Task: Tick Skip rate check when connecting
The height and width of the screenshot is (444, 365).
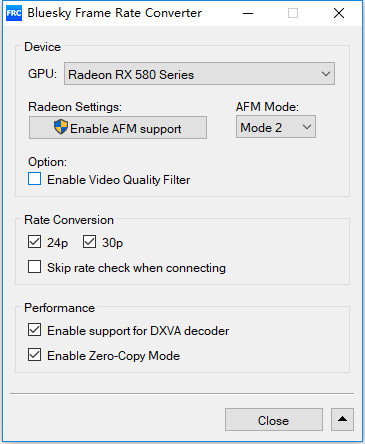Action: point(35,267)
